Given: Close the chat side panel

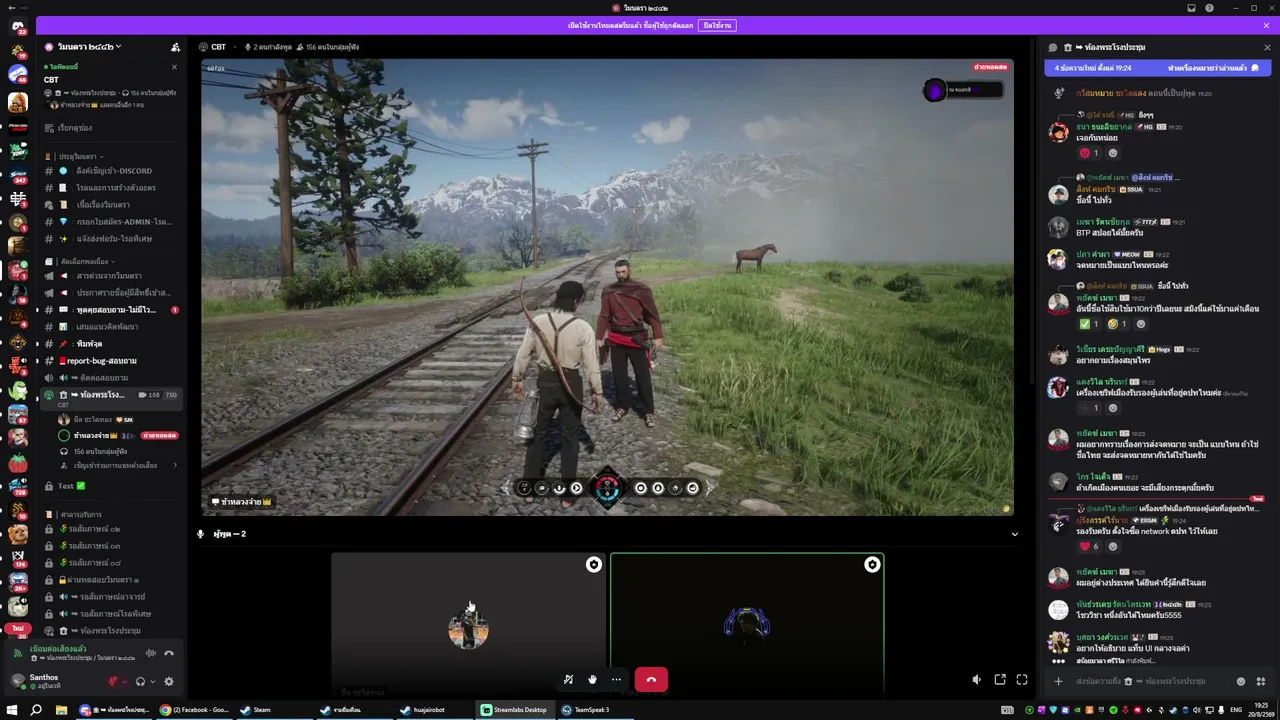Looking at the screenshot, I should [1267, 47].
